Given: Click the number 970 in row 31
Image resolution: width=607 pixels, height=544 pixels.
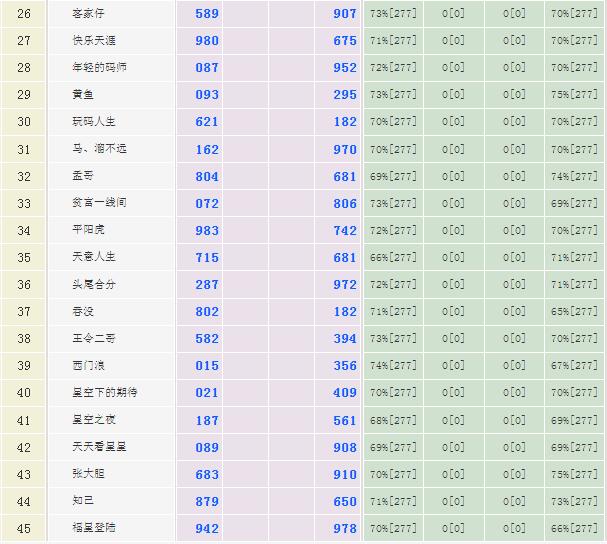Looking at the screenshot, I should coord(344,149).
